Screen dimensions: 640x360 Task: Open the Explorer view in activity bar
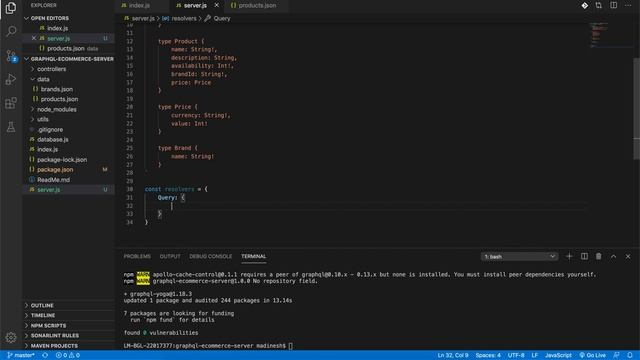tap(11, 8)
